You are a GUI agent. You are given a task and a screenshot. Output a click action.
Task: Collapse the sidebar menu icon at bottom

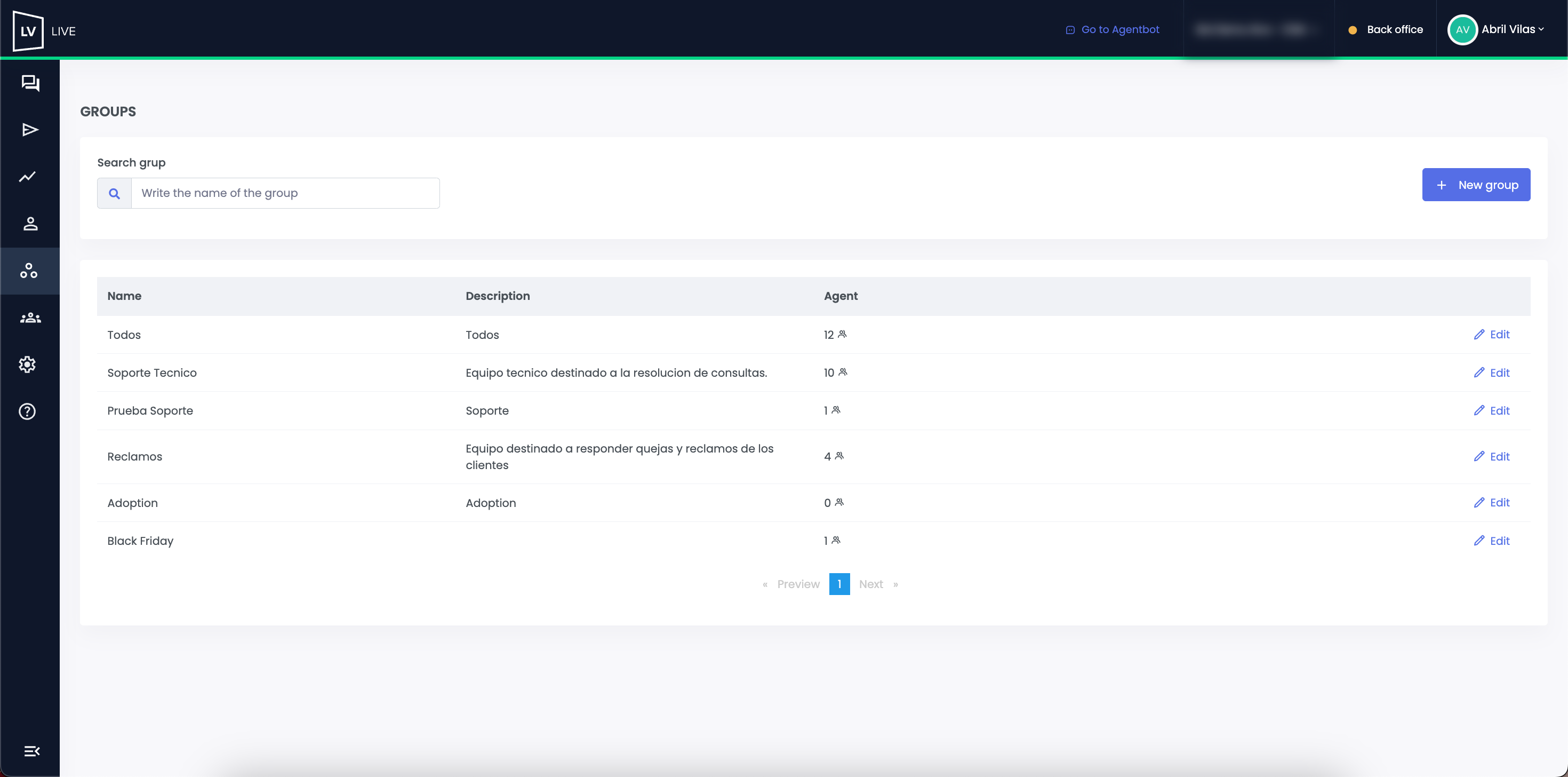coord(31,751)
